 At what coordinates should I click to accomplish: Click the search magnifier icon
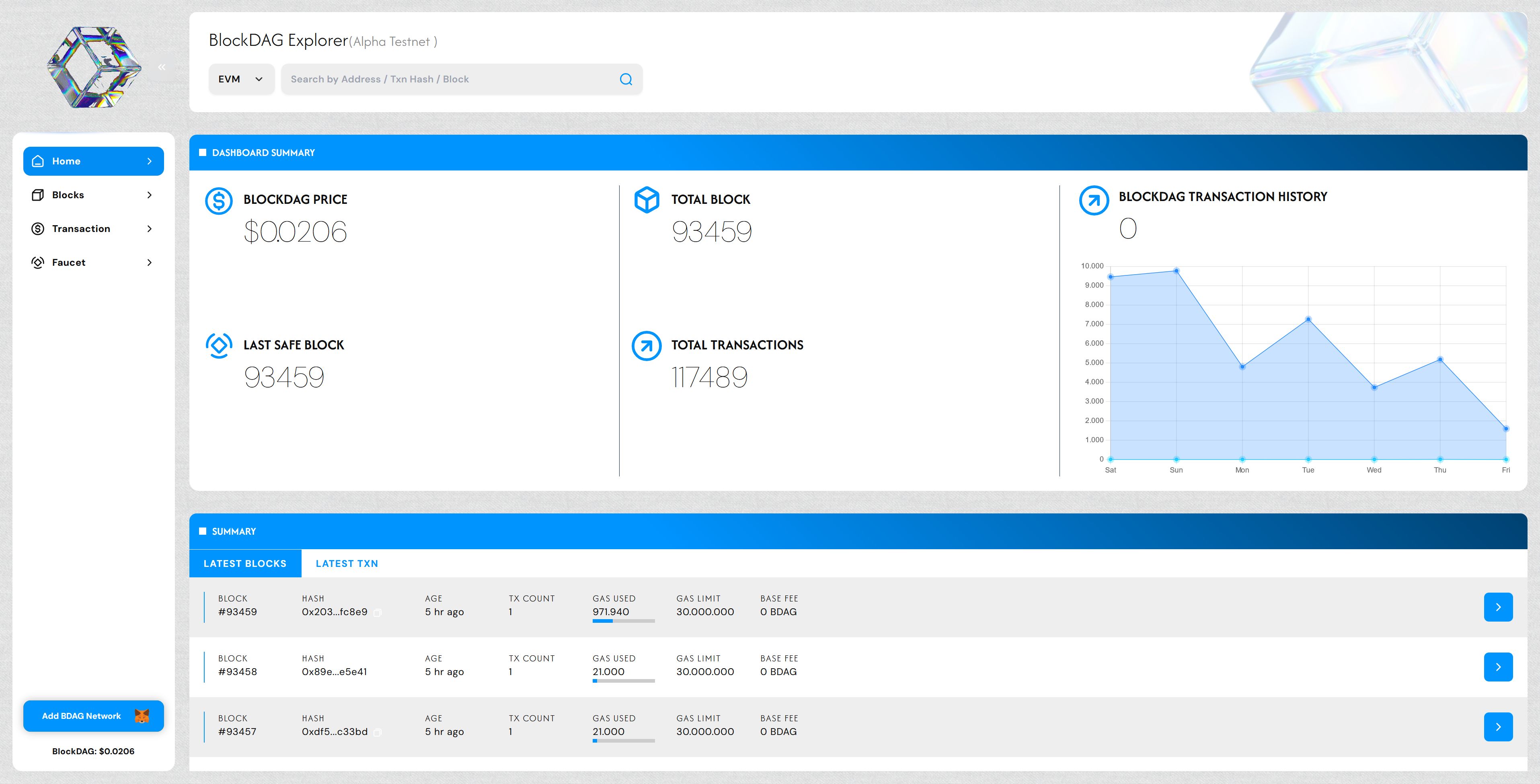(626, 80)
